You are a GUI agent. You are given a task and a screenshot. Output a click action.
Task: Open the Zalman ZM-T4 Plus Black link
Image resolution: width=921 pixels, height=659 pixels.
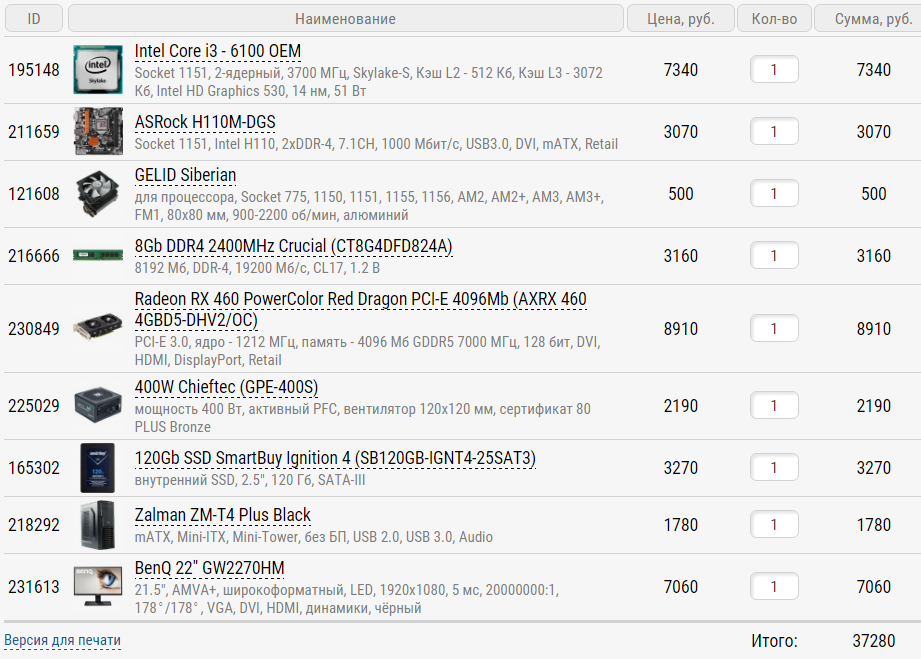[x=222, y=515]
